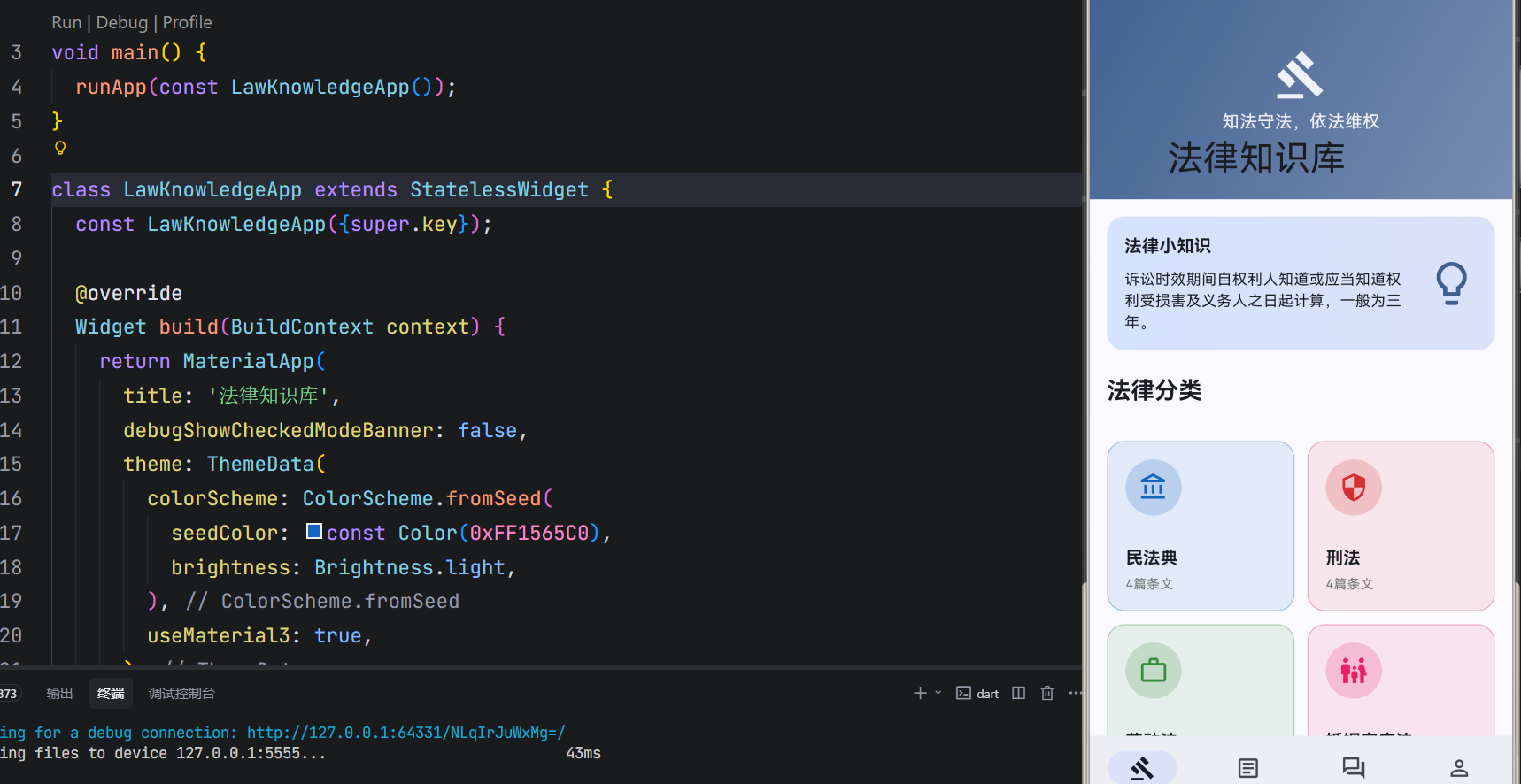1521x784 pixels.
Task: Click the '法律知识库' string on line 13
Action: (268, 396)
